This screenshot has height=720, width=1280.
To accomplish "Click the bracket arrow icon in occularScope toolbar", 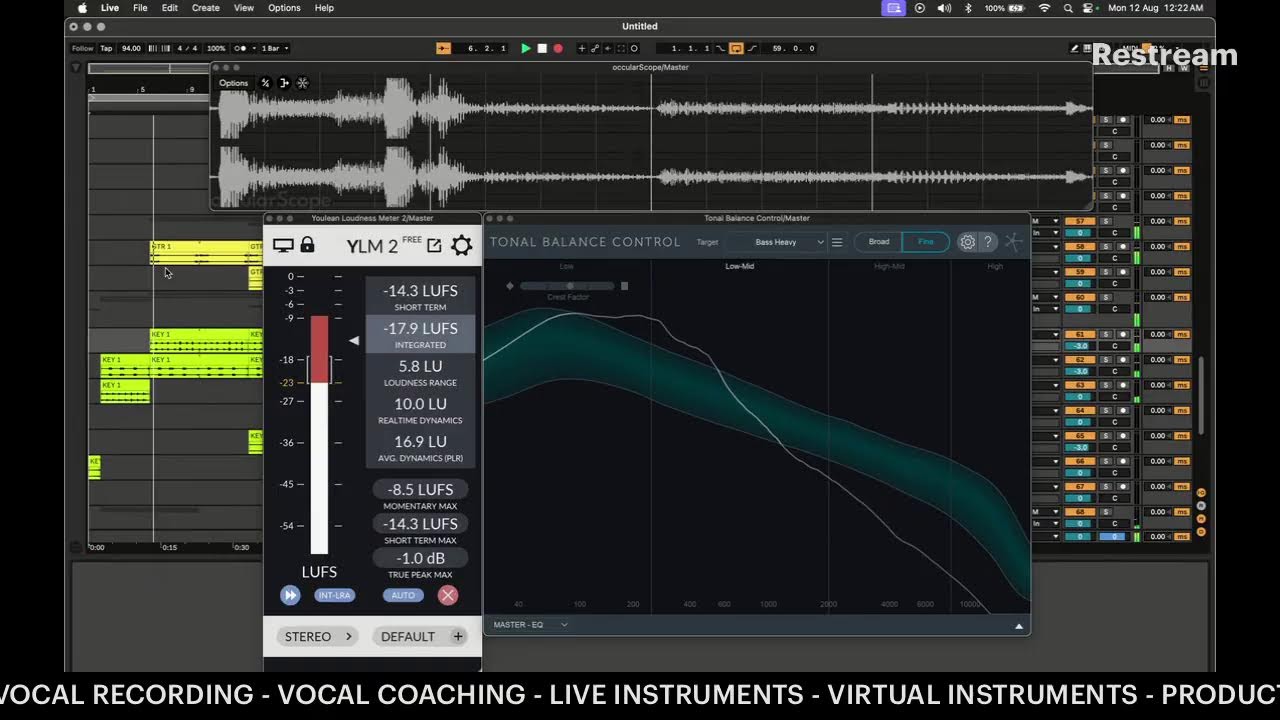I will pyautogui.click(x=284, y=83).
